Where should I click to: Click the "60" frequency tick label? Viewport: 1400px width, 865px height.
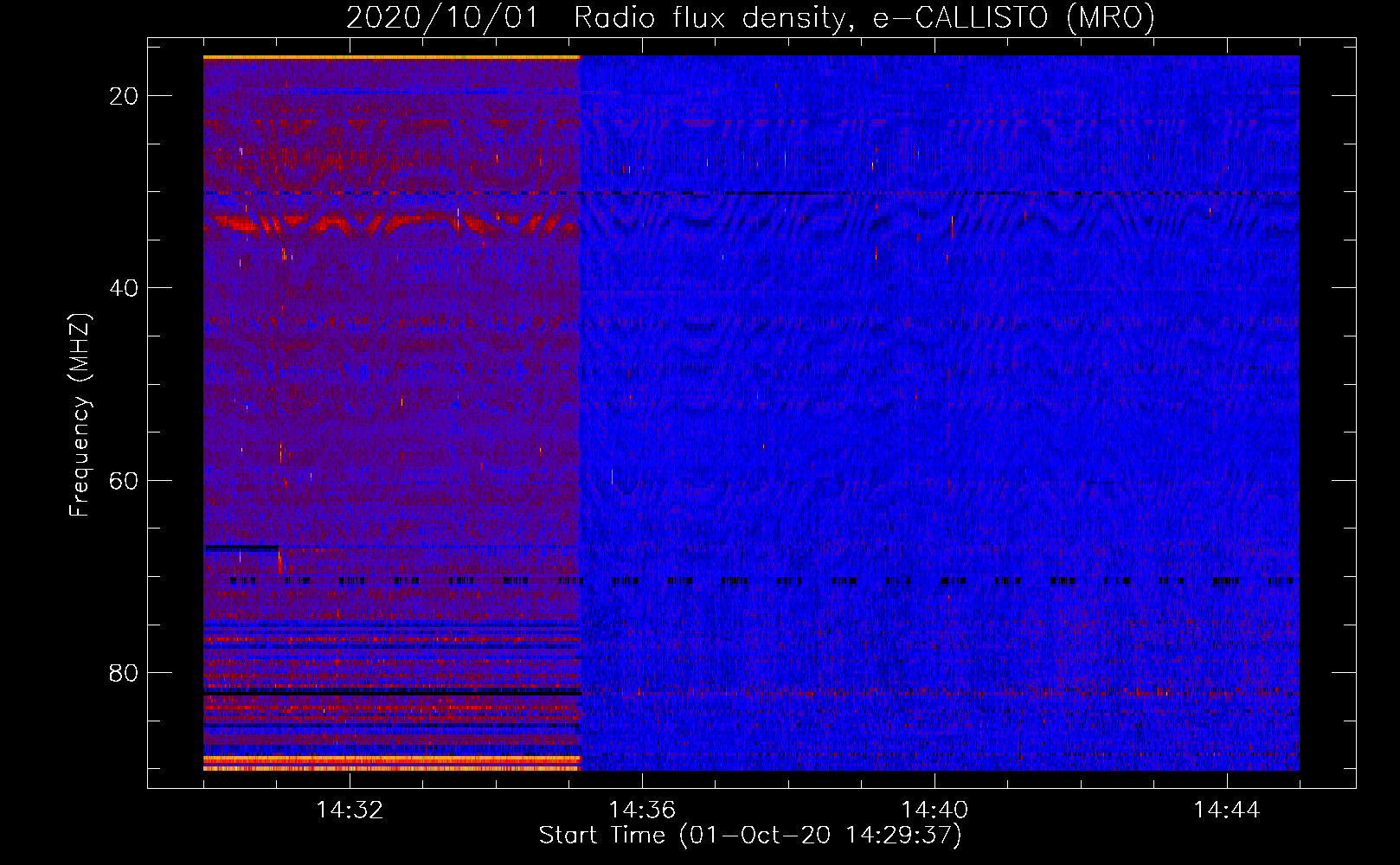(x=124, y=480)
